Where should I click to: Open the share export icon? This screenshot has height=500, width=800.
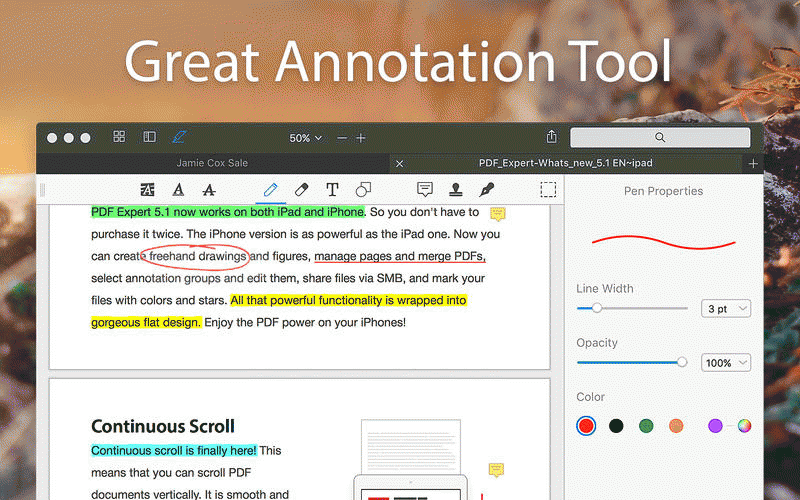[x=552, y=136]
